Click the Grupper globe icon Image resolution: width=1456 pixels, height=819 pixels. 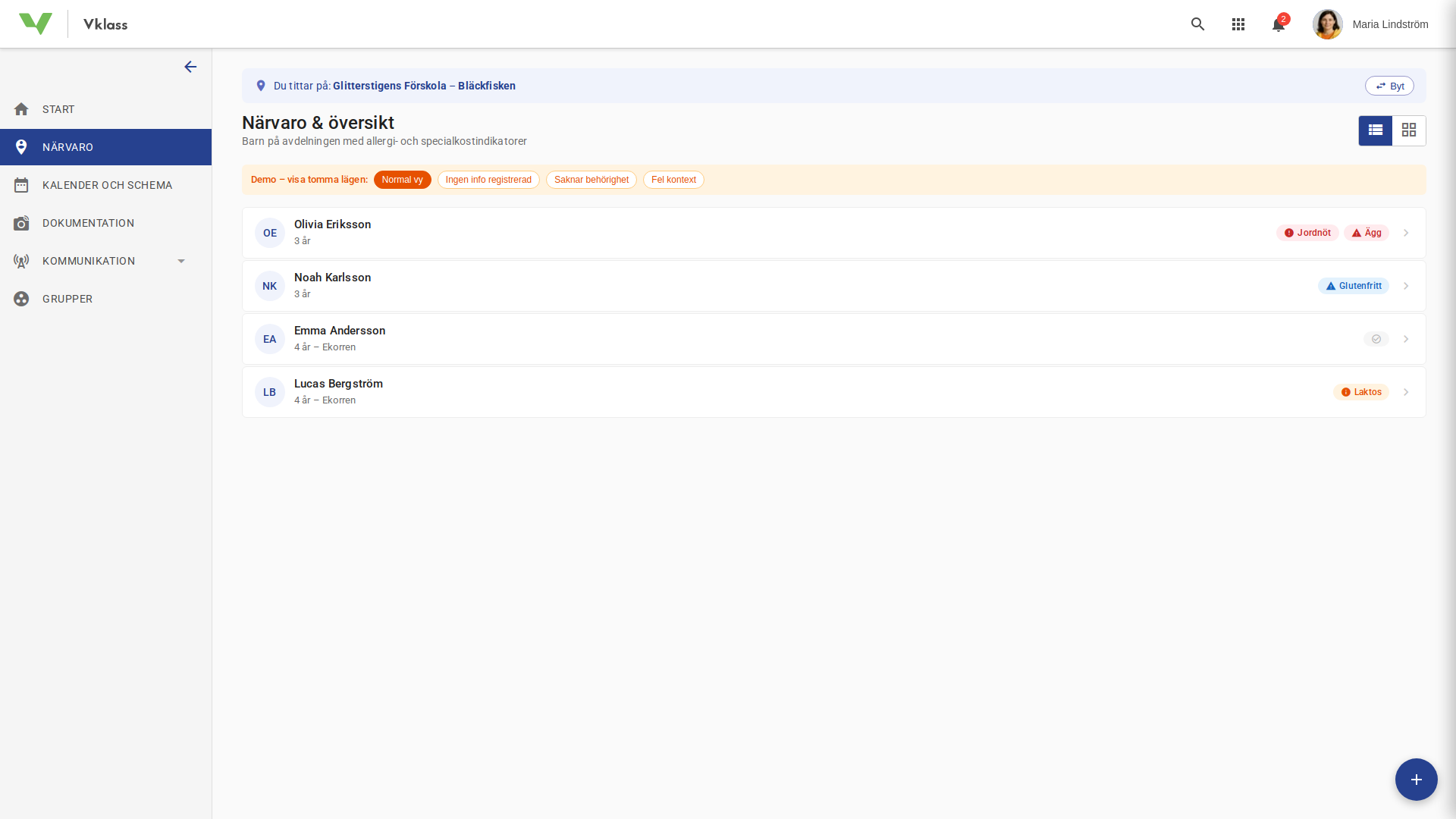pyautogui.click(x=21, y=299)
